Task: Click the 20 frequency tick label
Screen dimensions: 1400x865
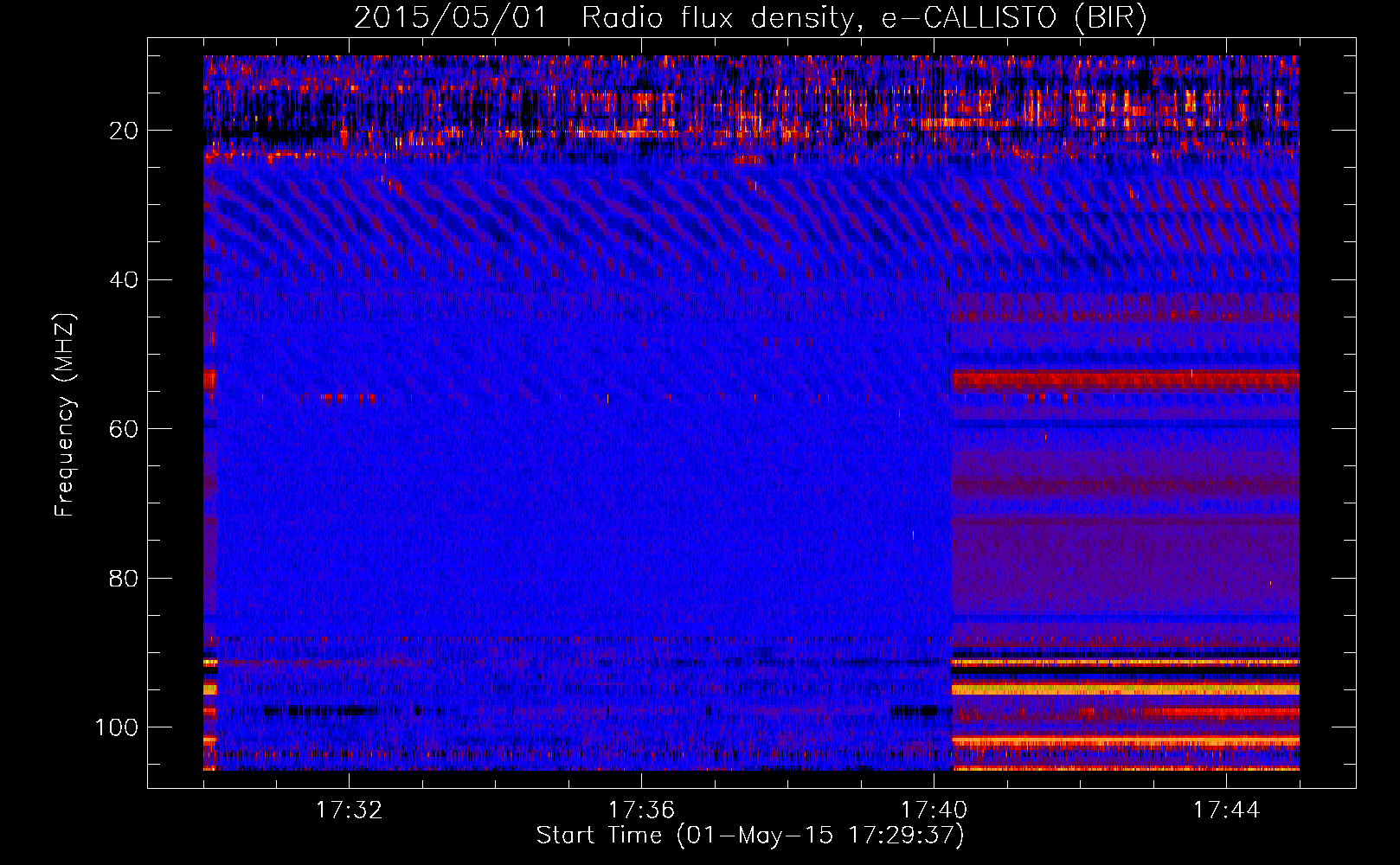Action: point(124,131)
